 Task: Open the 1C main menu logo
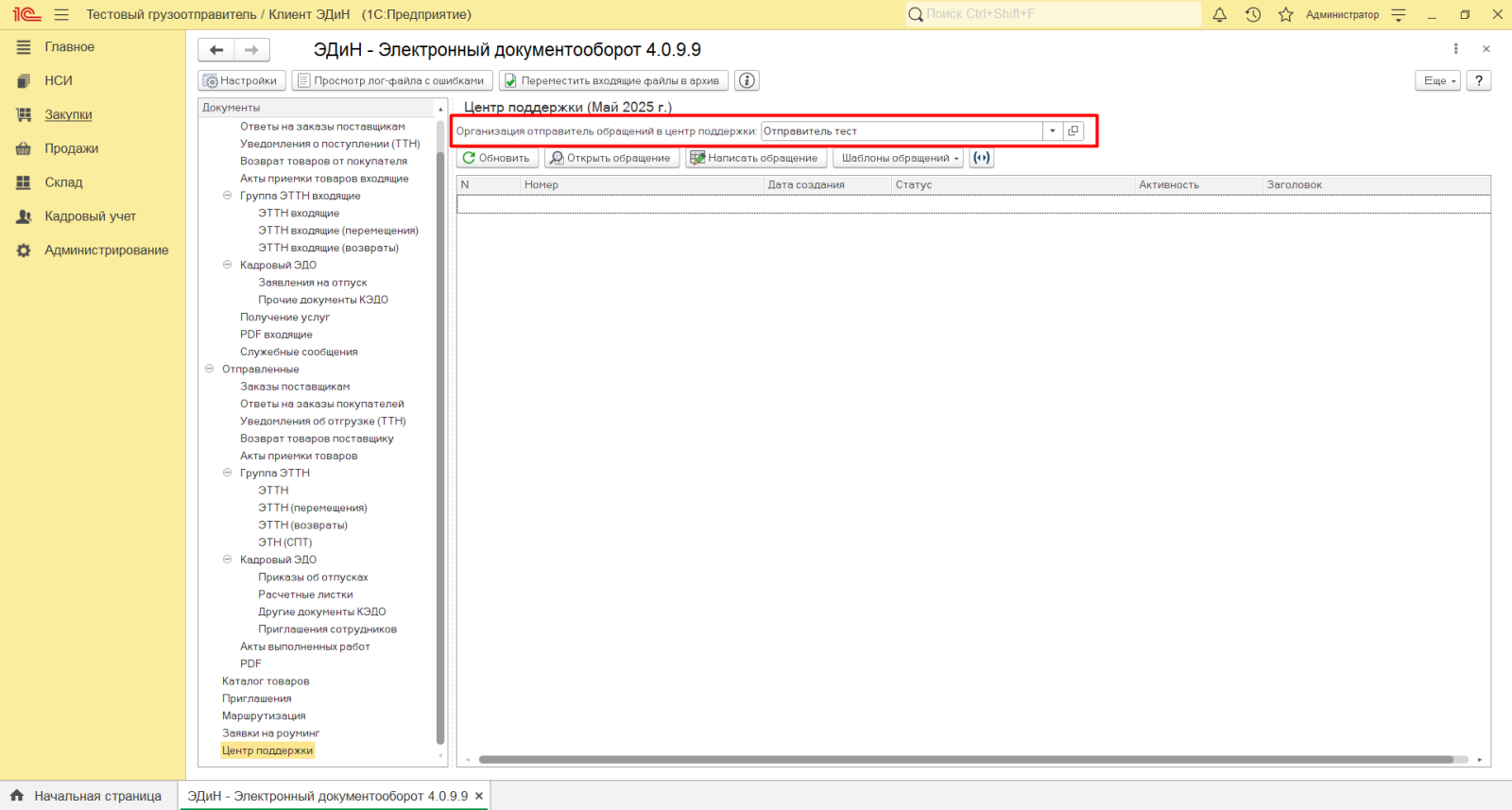coord(26,14)
